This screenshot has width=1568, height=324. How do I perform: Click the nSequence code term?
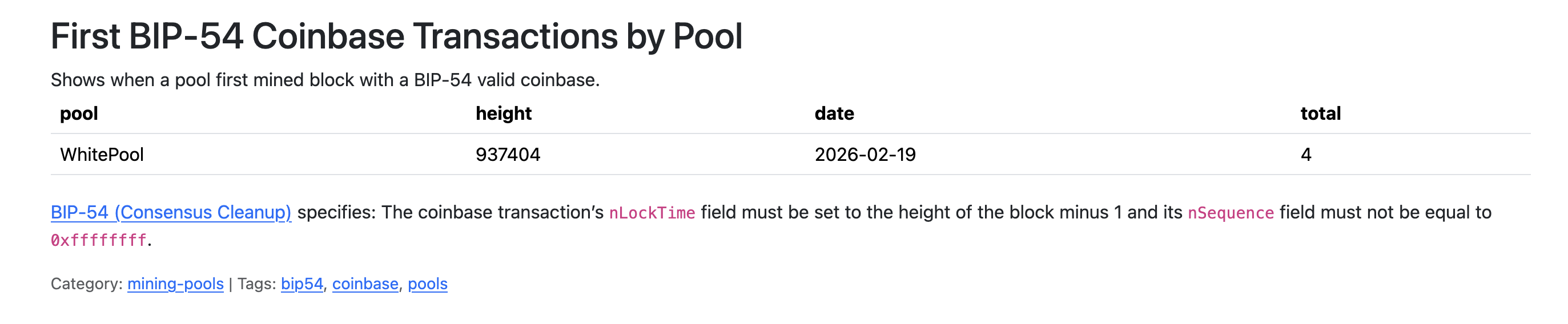[1230, 213]
